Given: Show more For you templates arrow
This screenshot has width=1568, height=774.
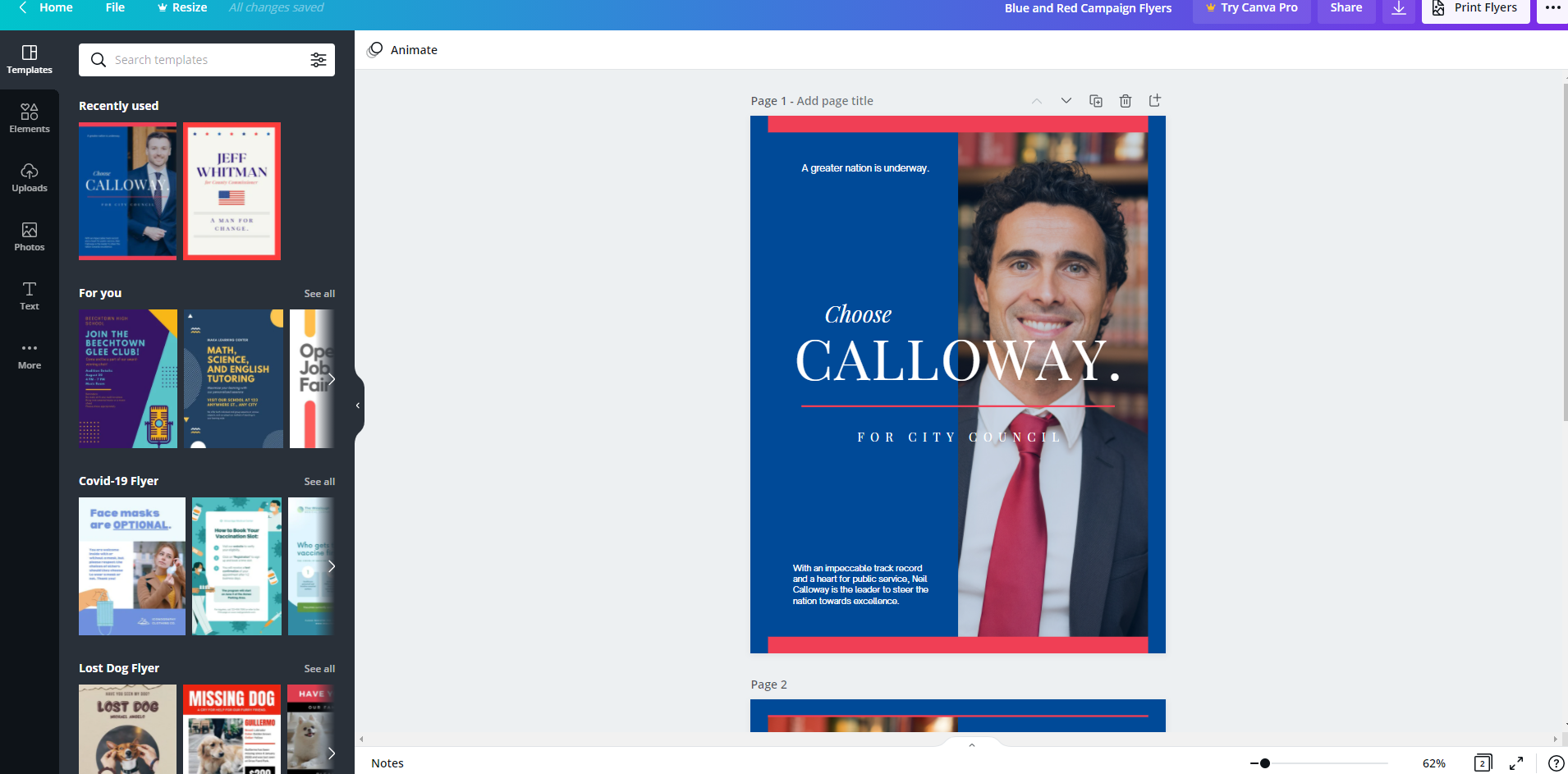Looking at the screenshot, I should [331, 379].
